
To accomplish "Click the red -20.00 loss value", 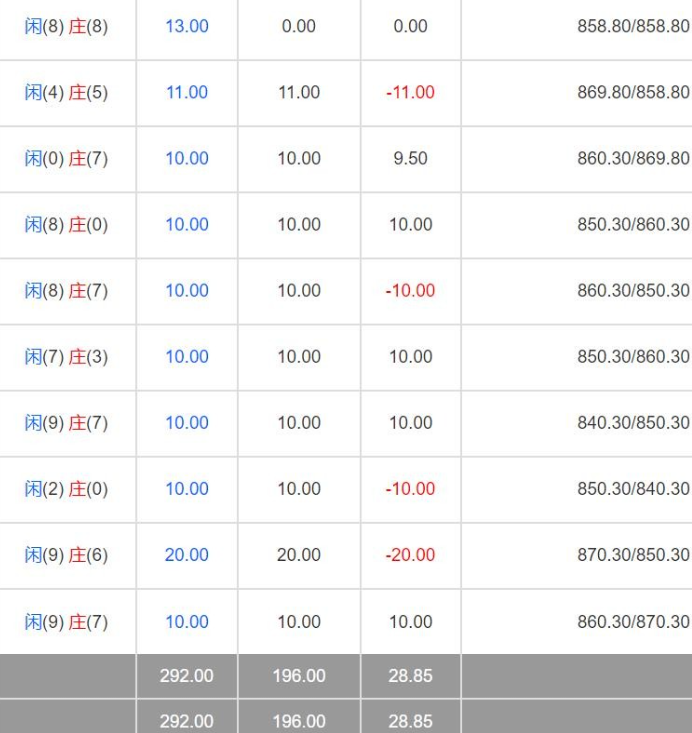I will click(410, 555).
